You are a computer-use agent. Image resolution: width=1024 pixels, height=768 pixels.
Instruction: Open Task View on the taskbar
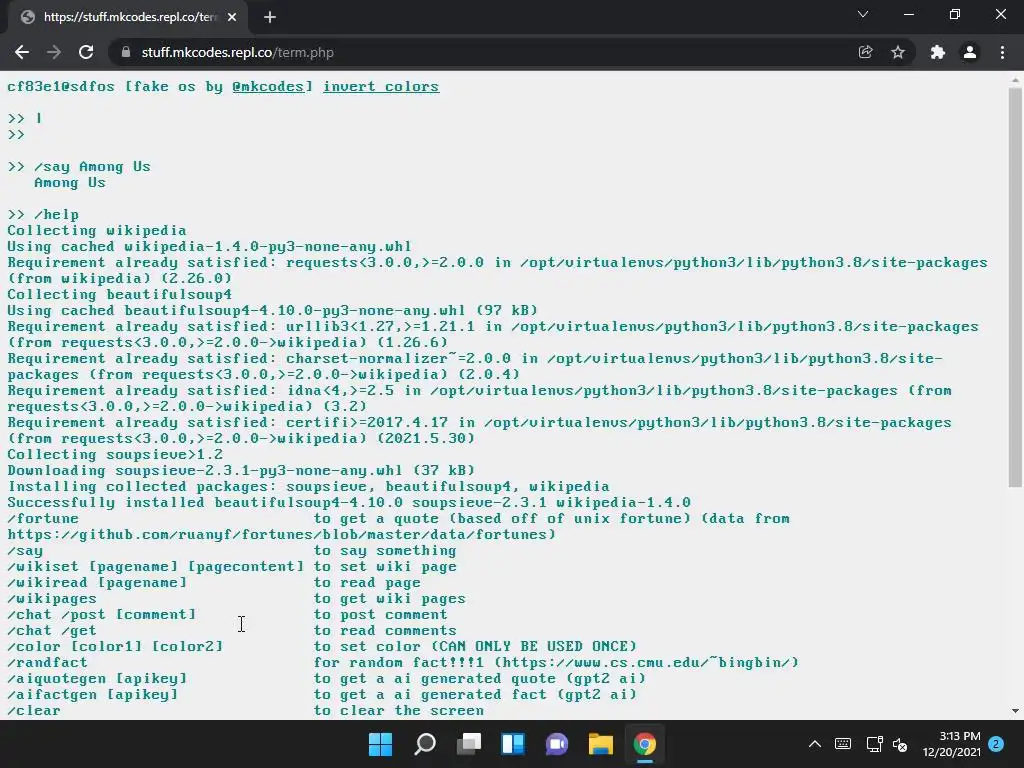[468, 744]
